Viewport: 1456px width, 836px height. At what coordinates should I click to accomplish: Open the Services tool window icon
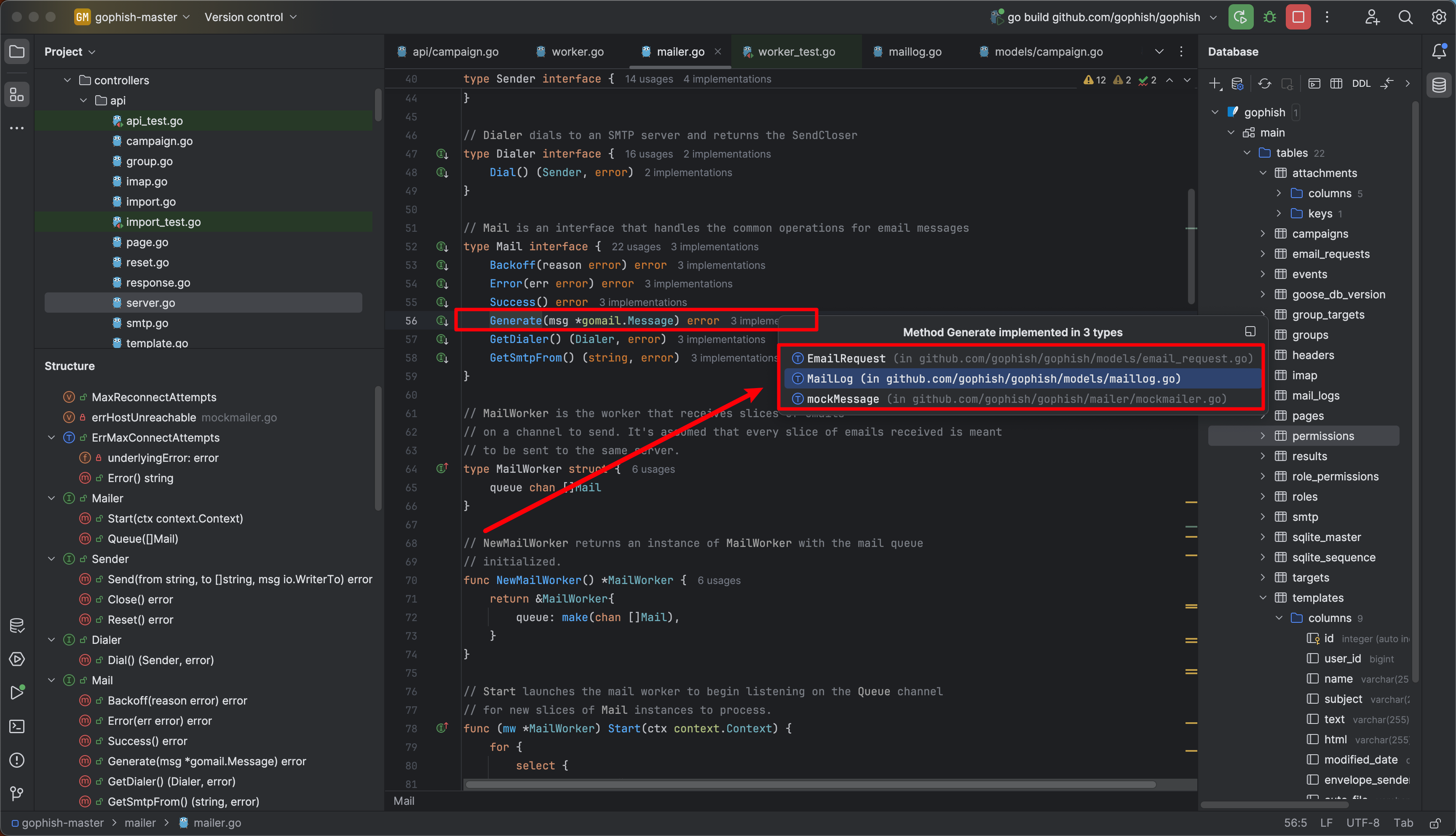(x=17, y=659)
